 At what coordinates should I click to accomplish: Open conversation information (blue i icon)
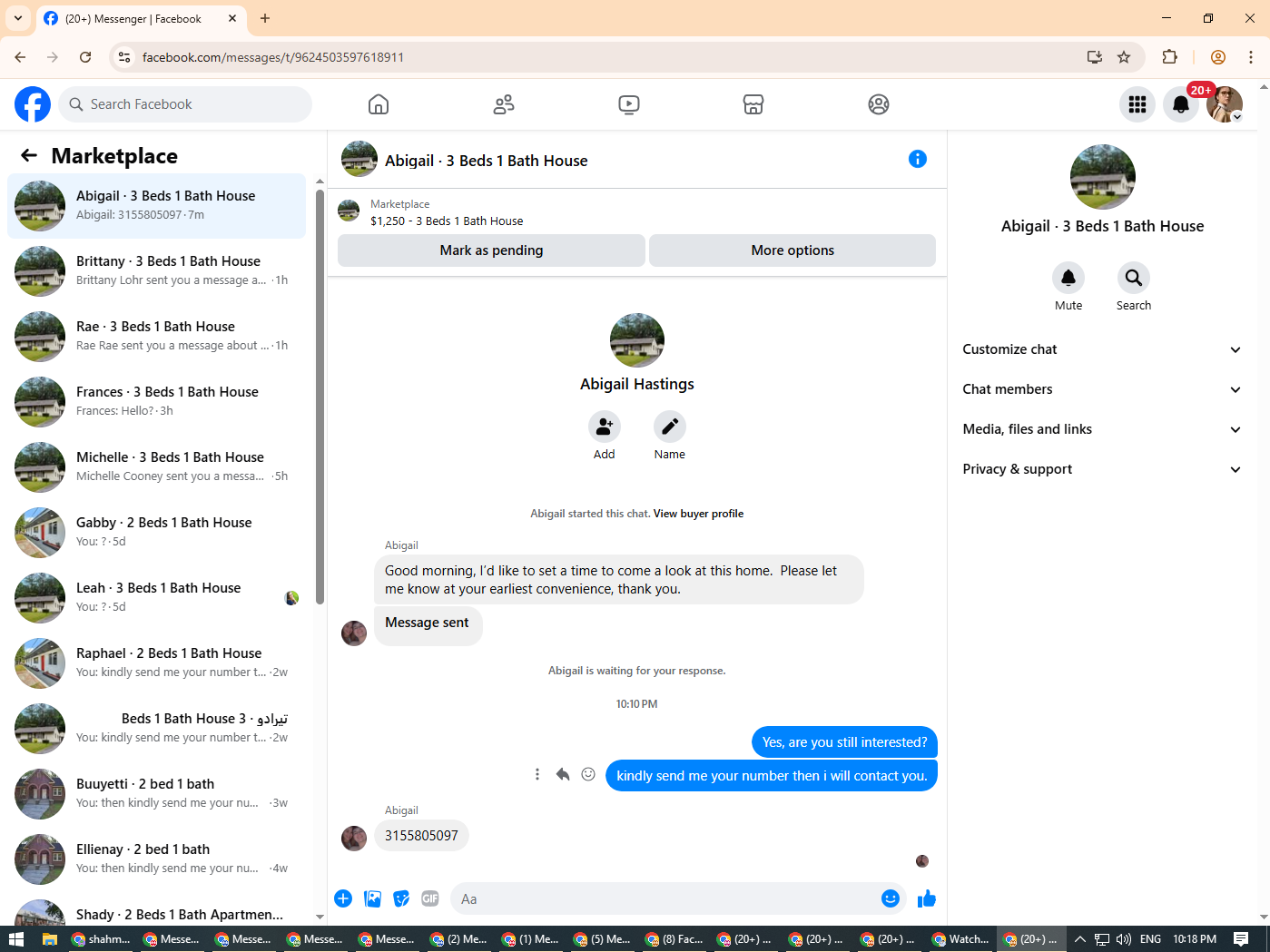tap(918, 159)
